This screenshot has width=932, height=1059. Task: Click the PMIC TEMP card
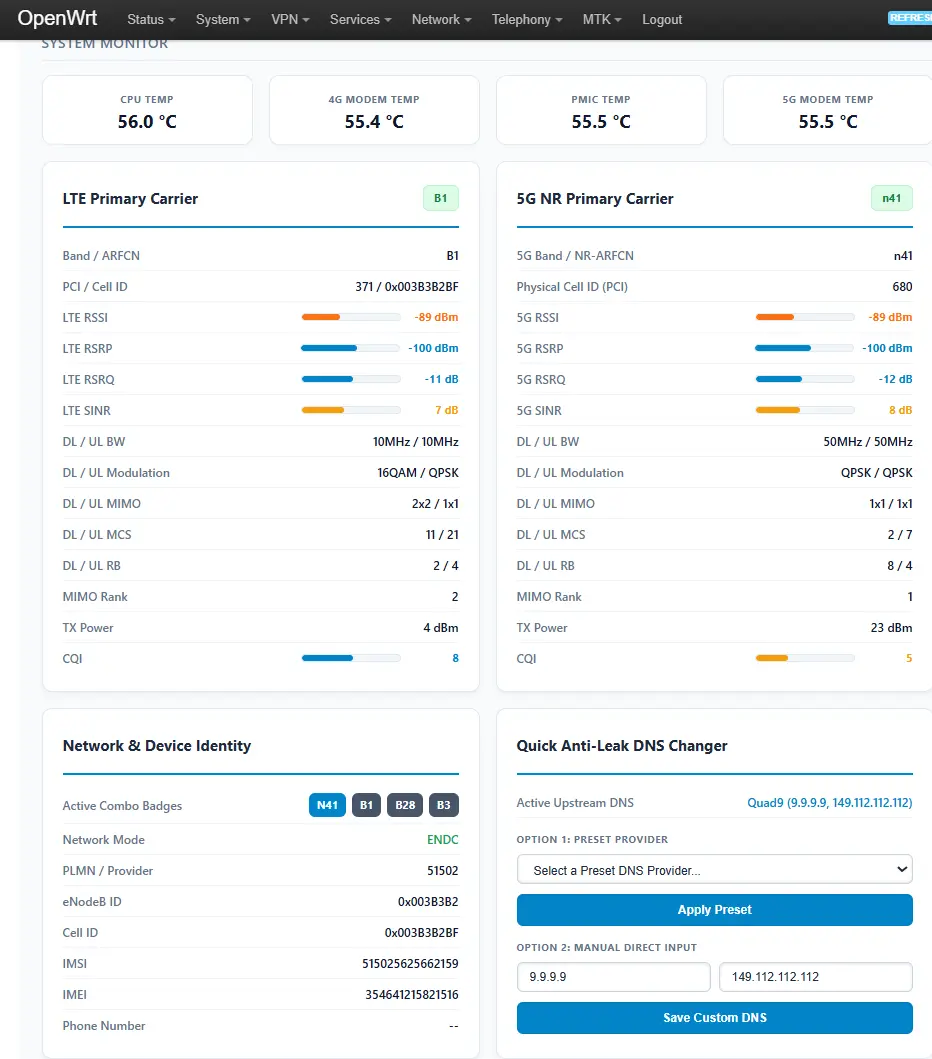coord(601,110)
